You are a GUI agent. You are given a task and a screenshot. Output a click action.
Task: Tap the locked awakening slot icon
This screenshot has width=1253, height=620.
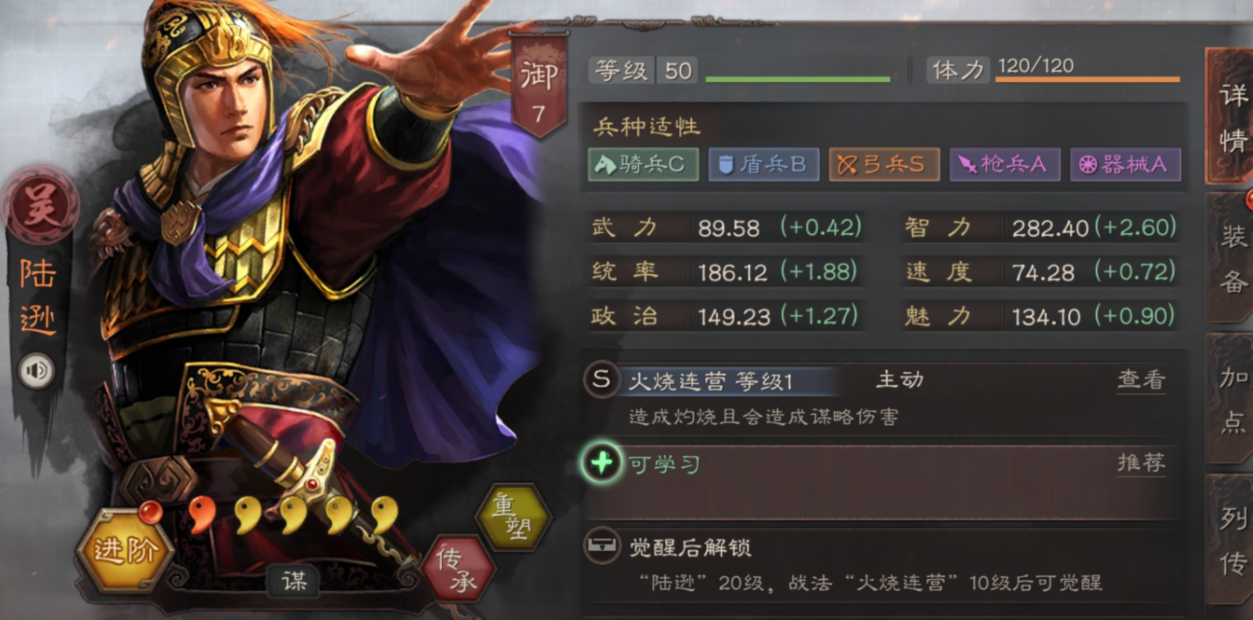coord(600,547)
